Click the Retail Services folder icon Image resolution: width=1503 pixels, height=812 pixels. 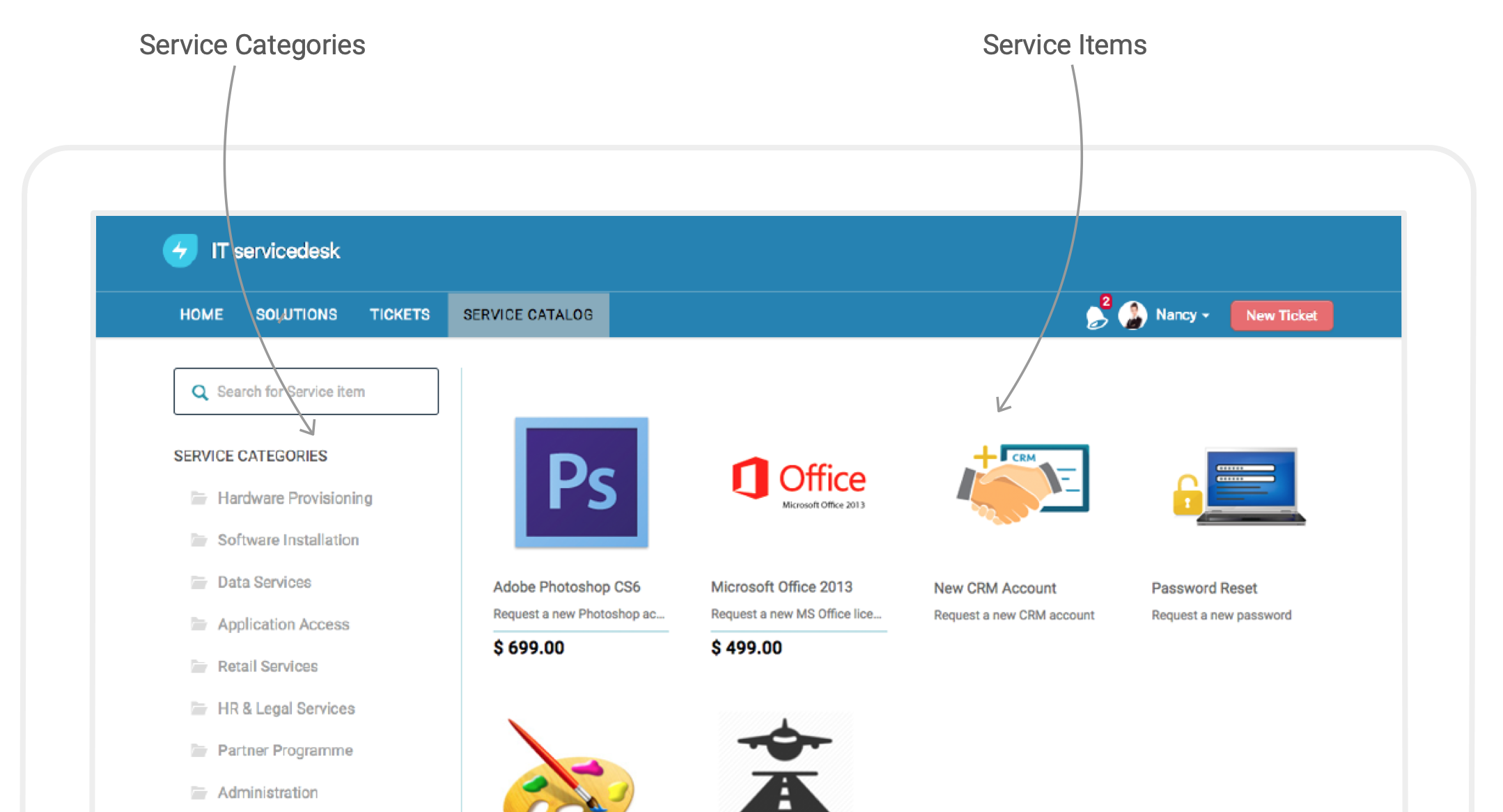point(199,666)
